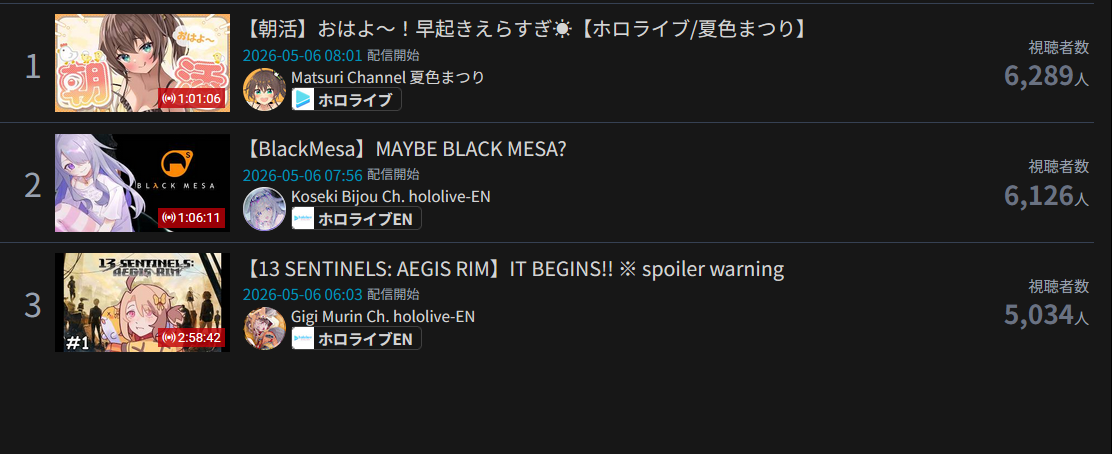Screen dimensions: 1112x454
Task: Open Gigi Murin channel avatar icon
Action: pos(265,328)
